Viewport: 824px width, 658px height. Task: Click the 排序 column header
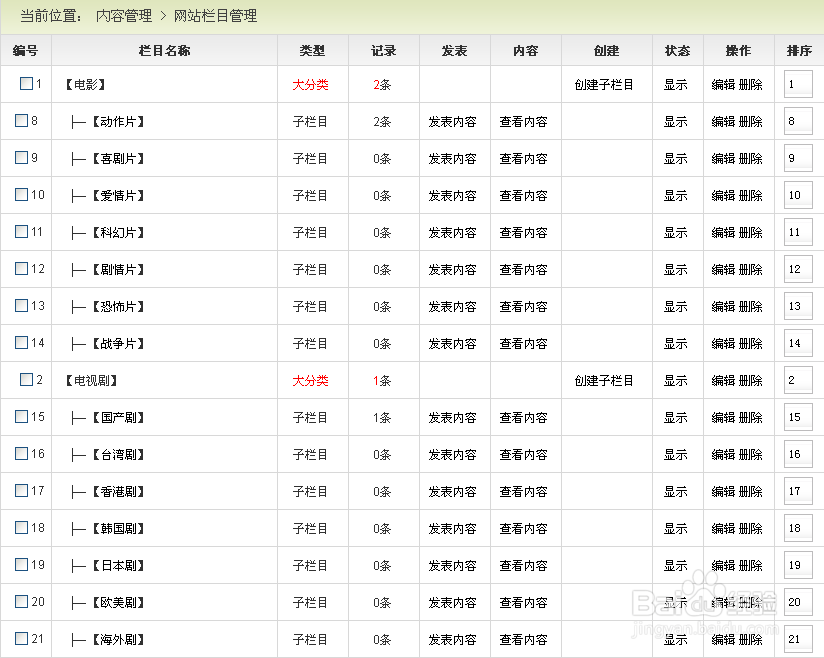click(799, 50)
